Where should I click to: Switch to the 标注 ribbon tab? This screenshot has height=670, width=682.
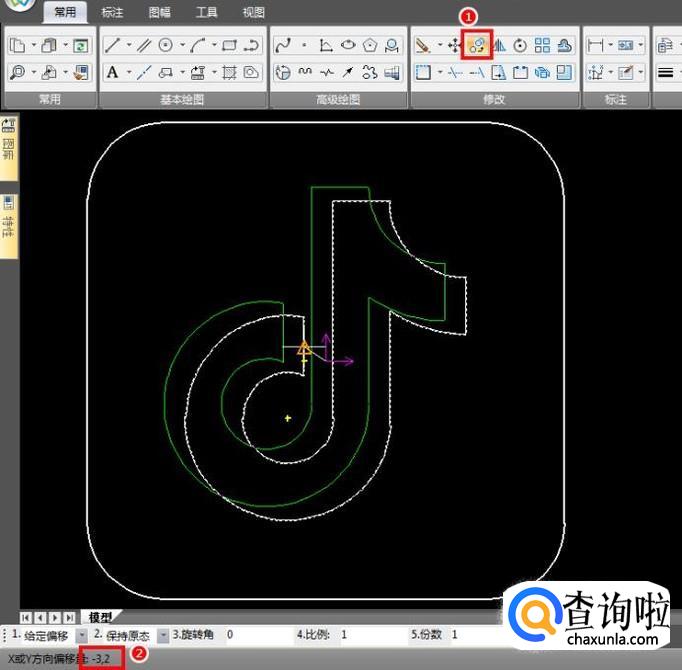pyautogui.click(x=113, y=13)
